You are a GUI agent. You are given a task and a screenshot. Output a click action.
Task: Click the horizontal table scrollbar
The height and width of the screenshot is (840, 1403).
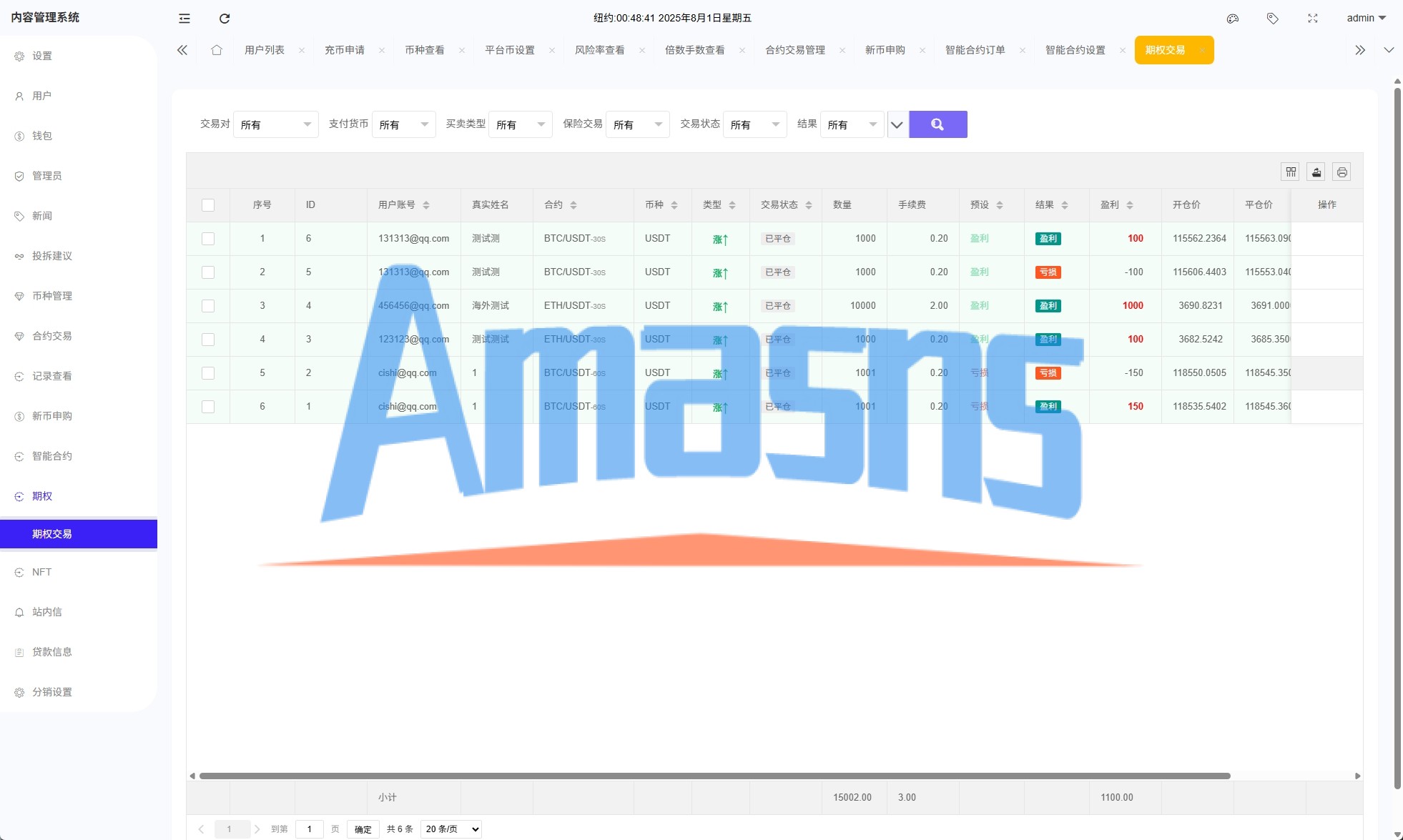(x=714, y=776)
